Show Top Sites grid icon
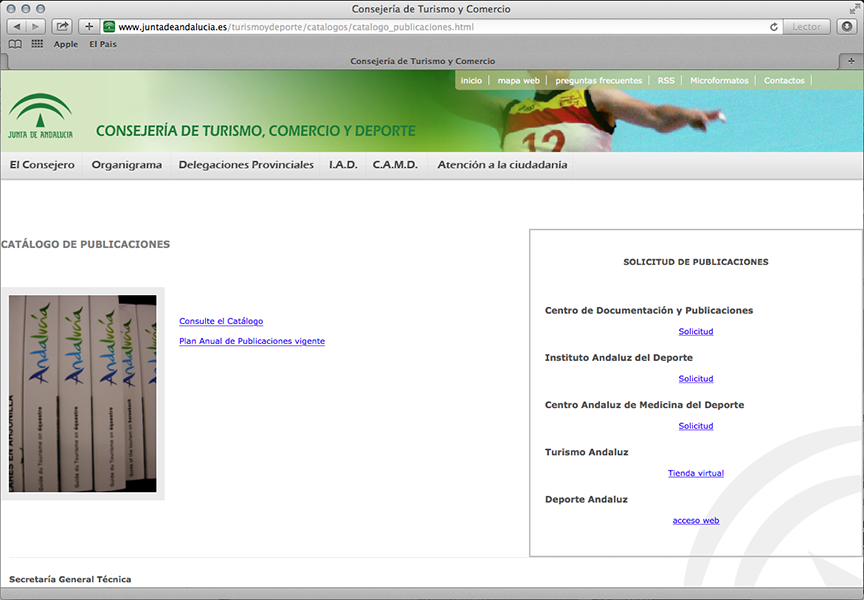 [x=37, y=44]
